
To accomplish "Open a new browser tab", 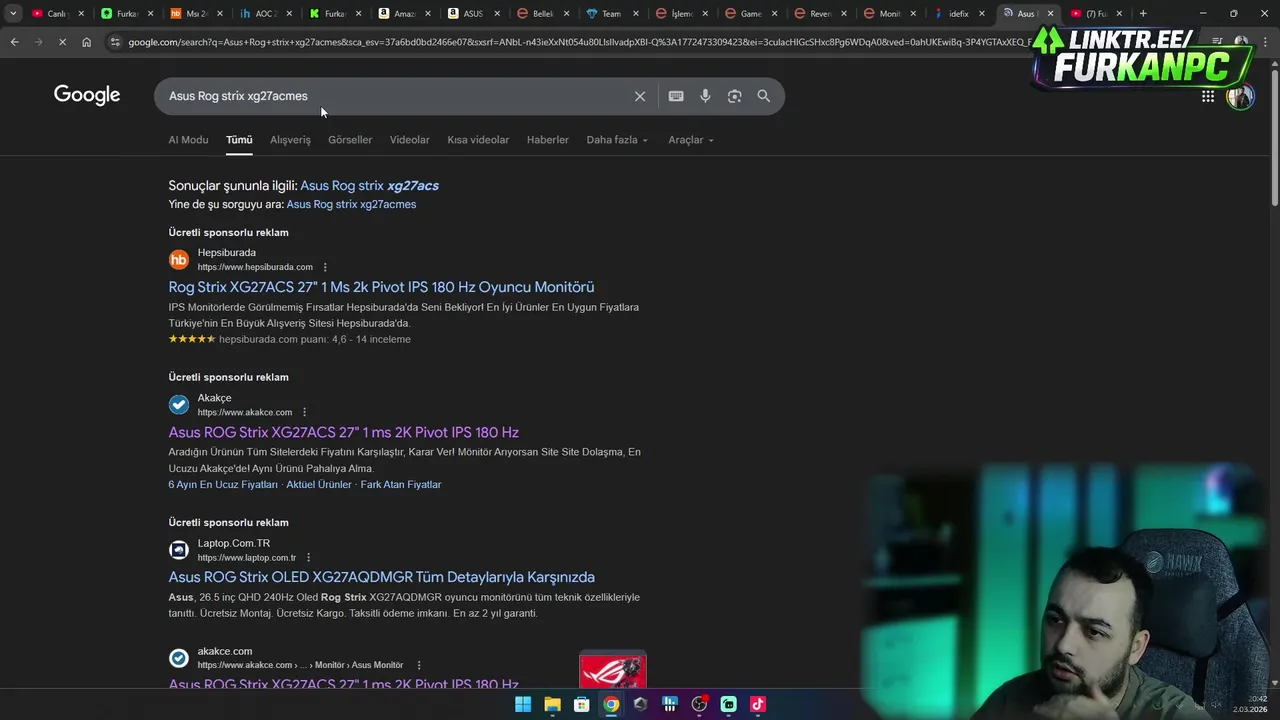I will pyautogui.click(x=1143, y=14).
